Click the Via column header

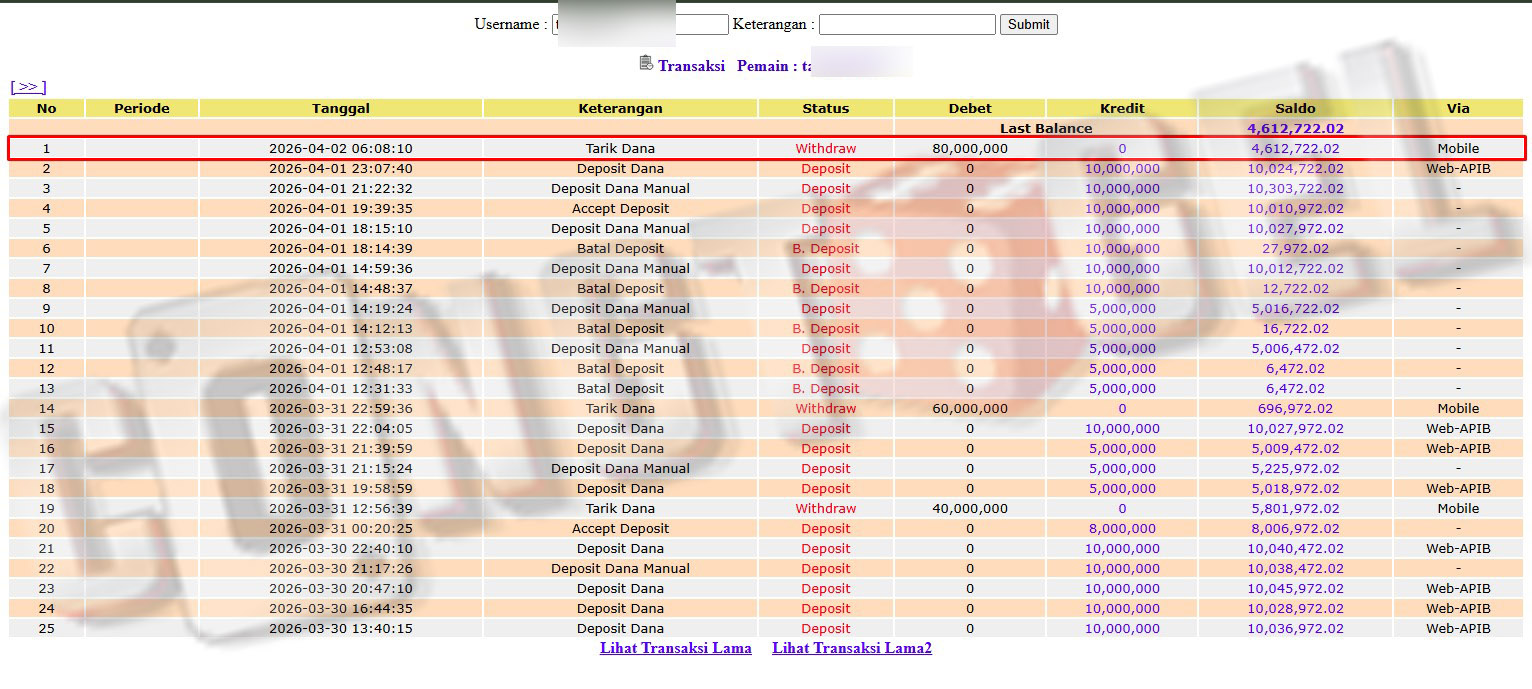(x=1458, y=108)
